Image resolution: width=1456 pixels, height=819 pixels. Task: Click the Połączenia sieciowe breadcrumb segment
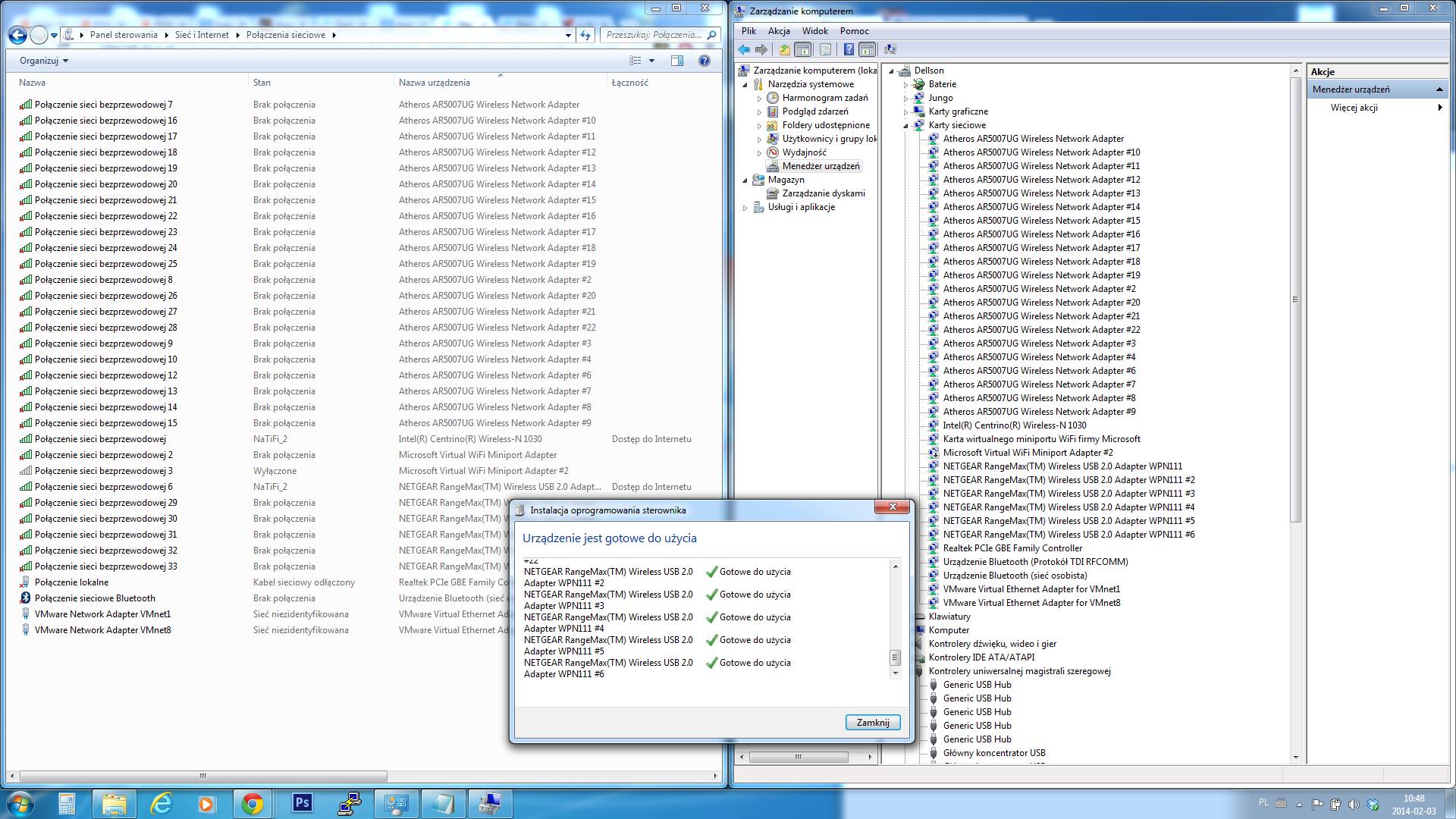286,35
